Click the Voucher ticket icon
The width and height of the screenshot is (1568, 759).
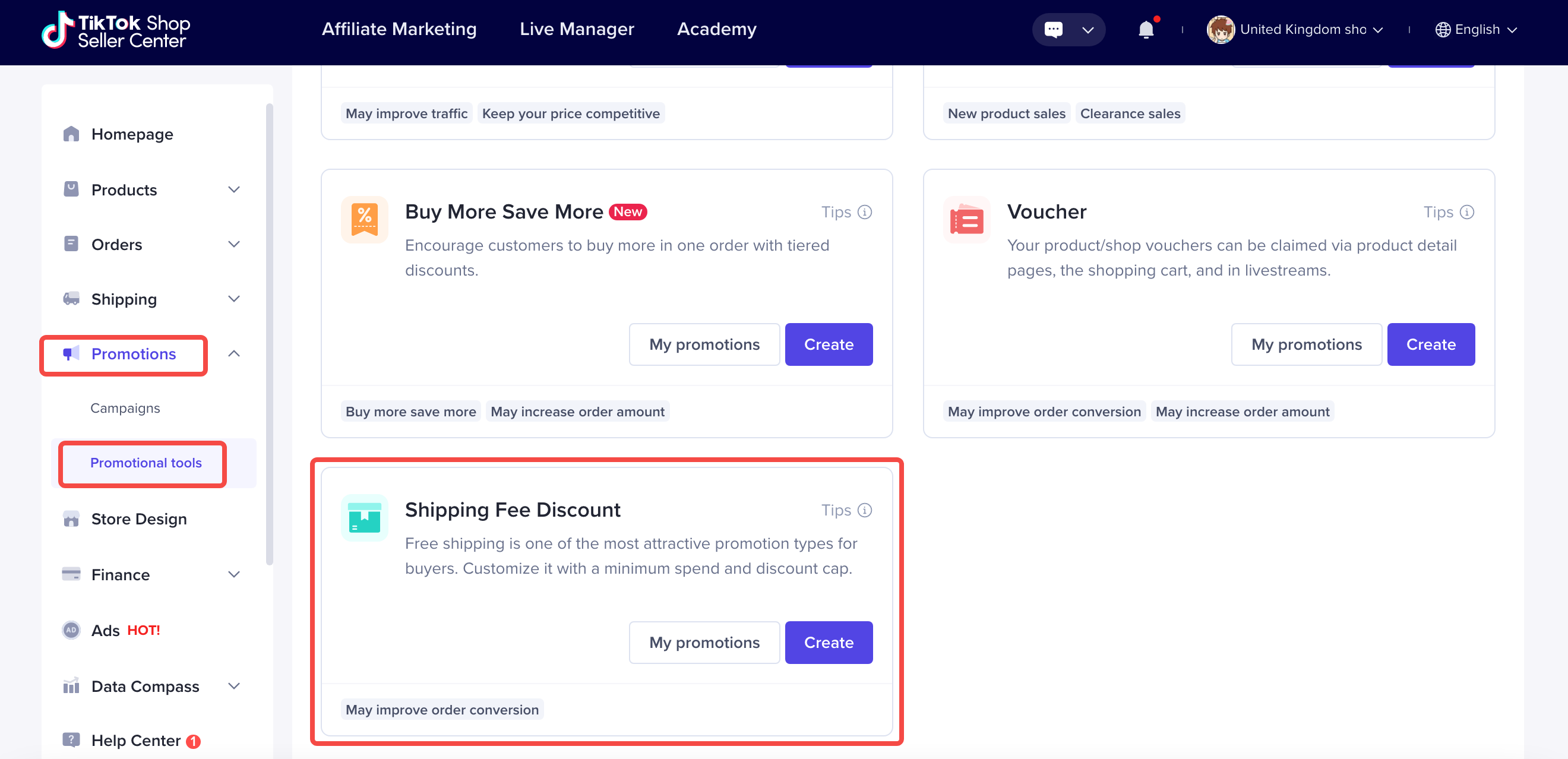[x=966, y=220]
